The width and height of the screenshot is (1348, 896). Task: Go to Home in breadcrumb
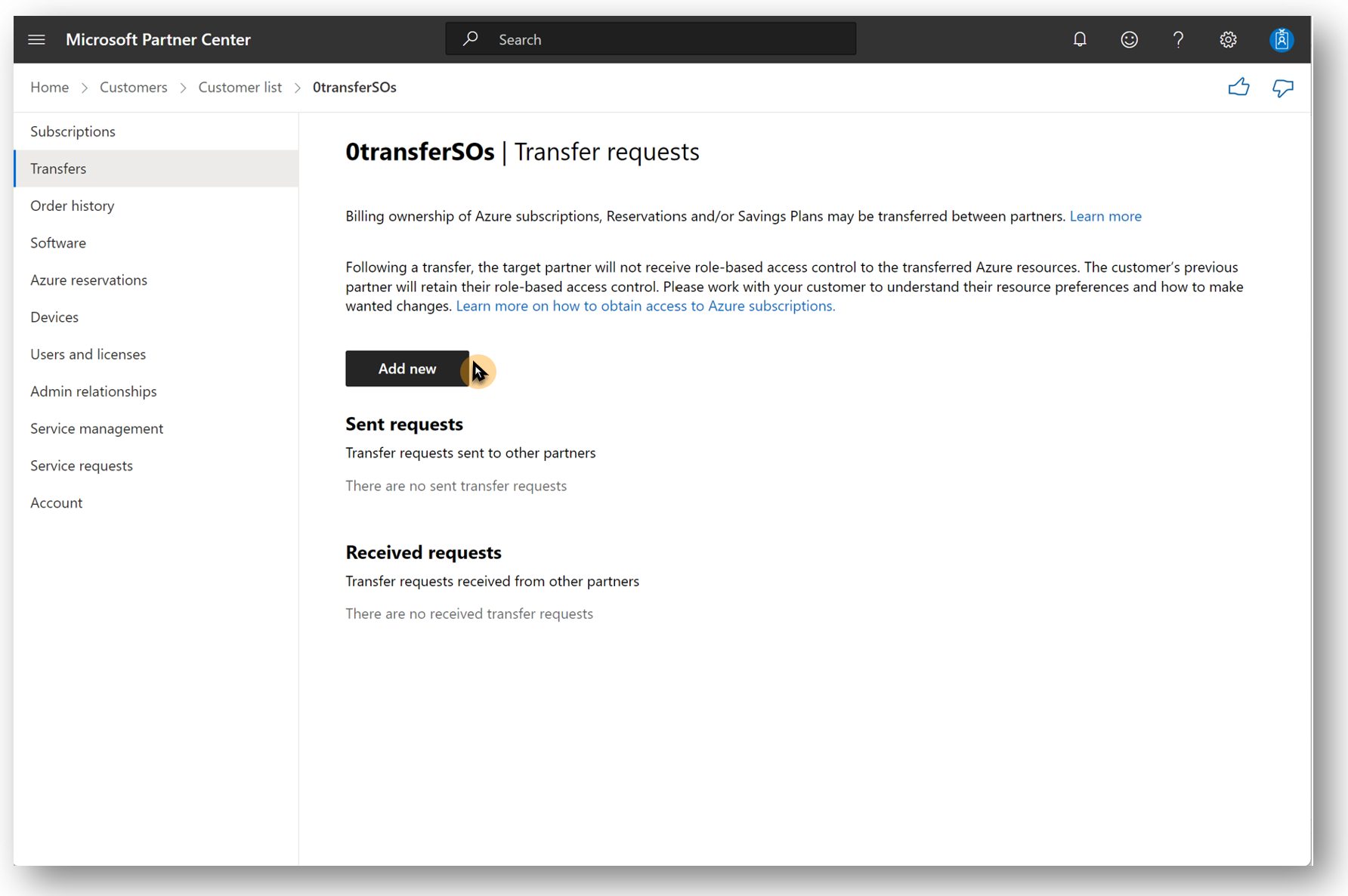pyautogui.click(x=49, y=88)
